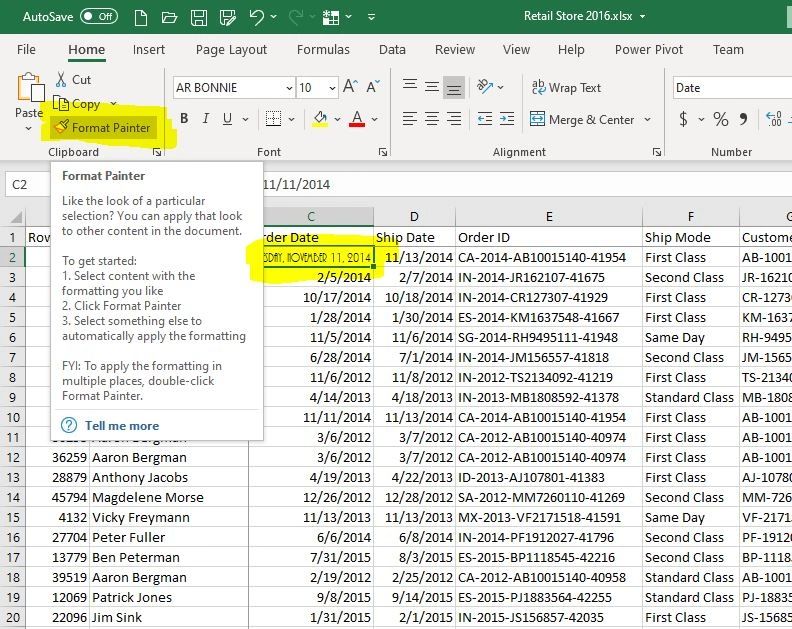This screenshot has width=792, height=629.
Task: Click the table icon in the quick access toolbar
Action: pos(331,18)
